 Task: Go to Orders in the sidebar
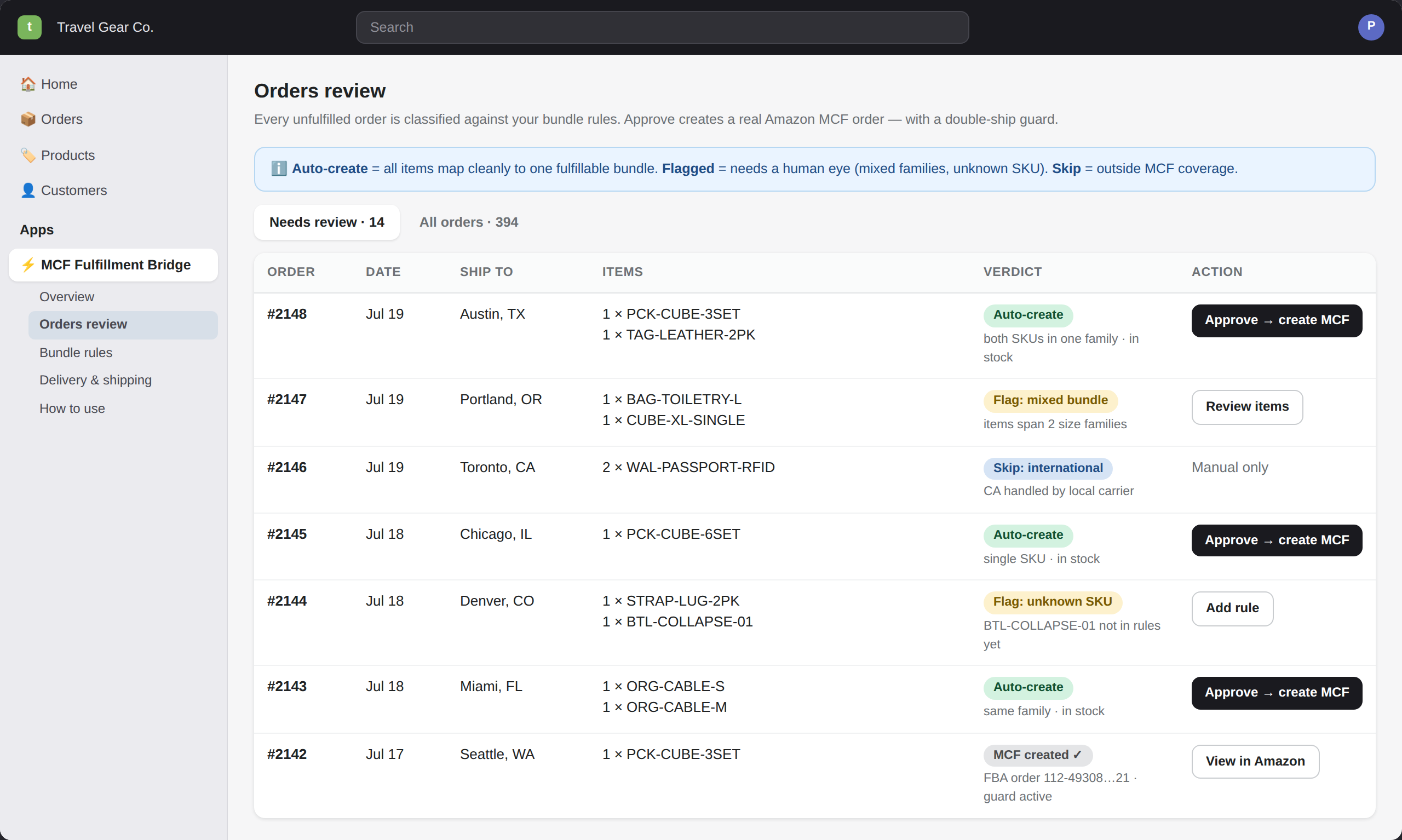click(x=62, y=119)
